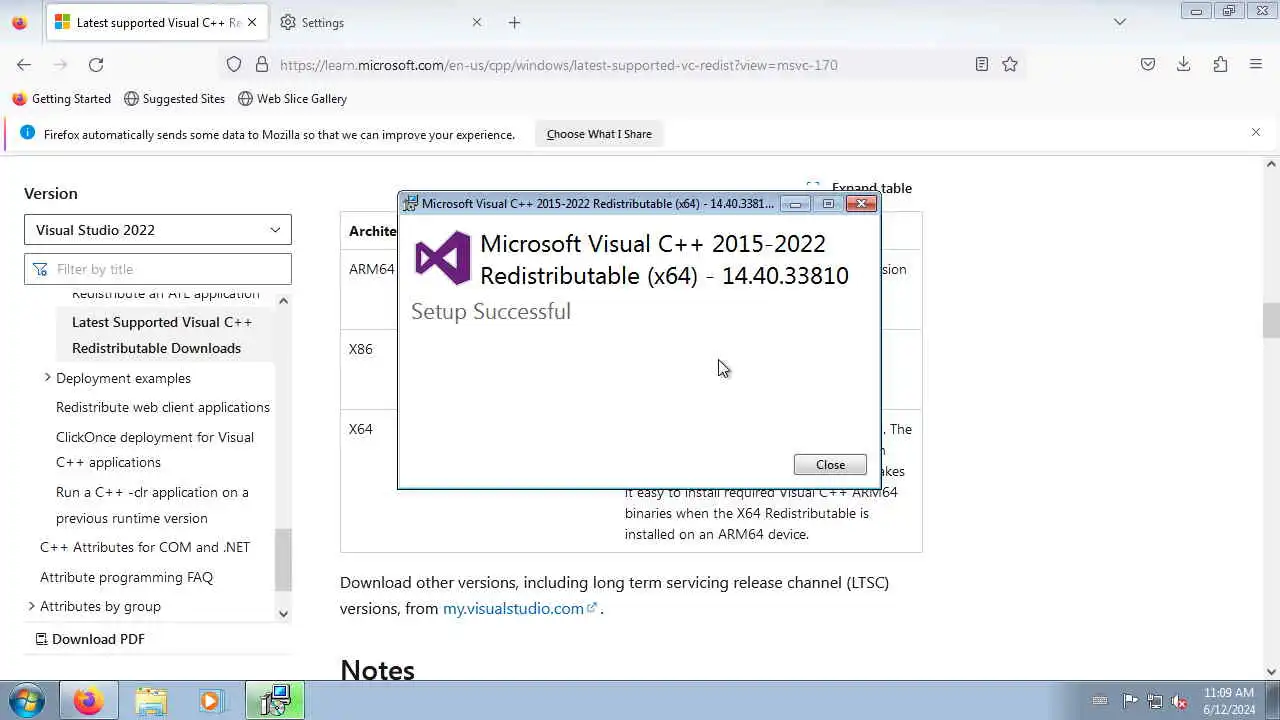Open my.visualstudio.com link
Screen dimensions: 1280x720
(x=520, y=608)
